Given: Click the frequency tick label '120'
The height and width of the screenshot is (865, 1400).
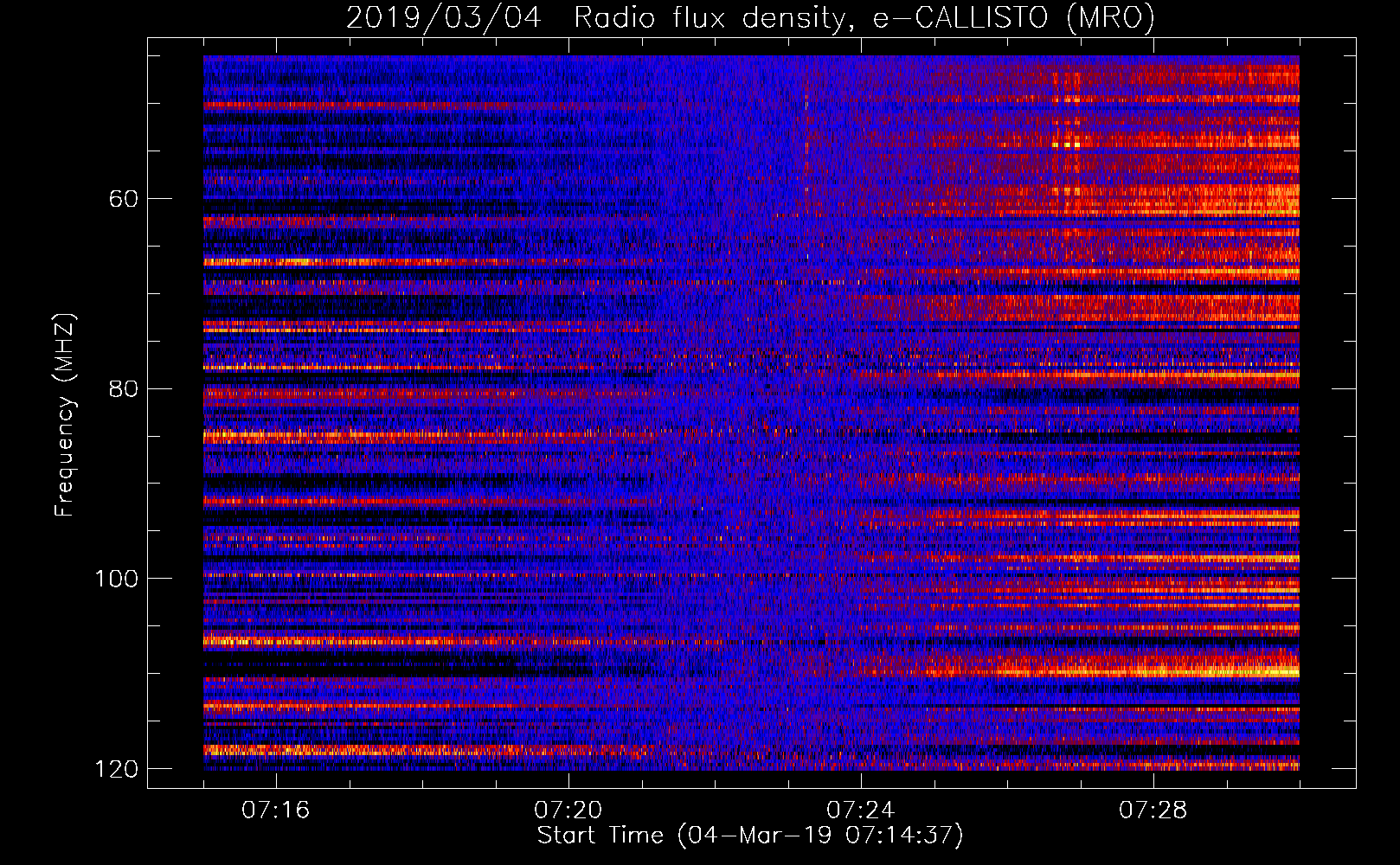Looking at the screenshot, I should click(116, 769).
